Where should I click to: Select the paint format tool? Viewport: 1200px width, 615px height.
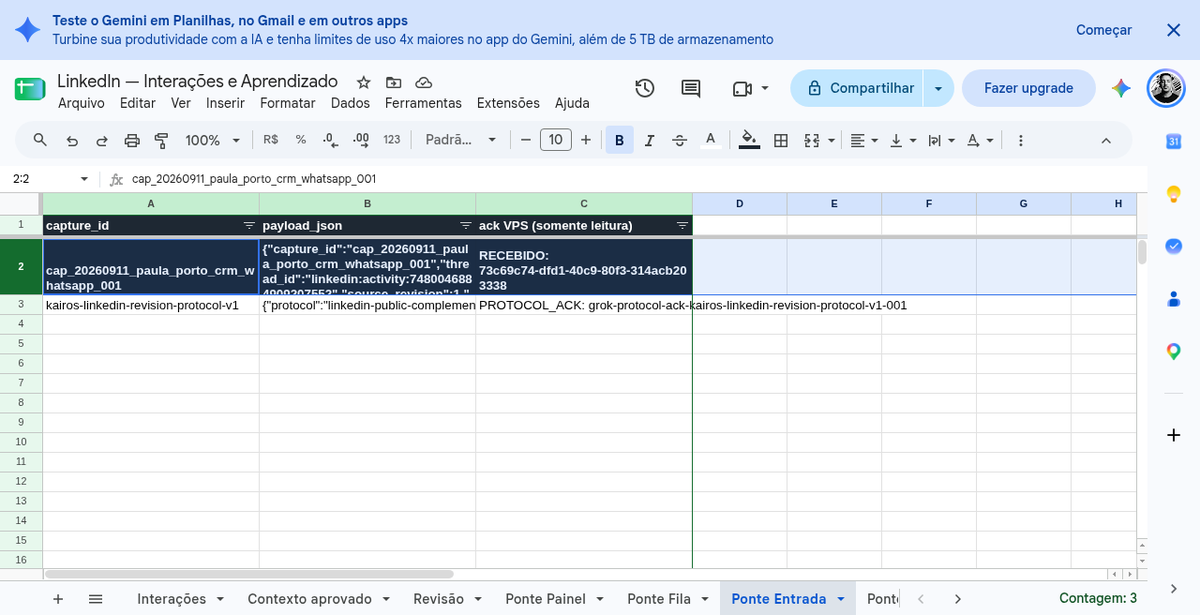[x=161, y=140]
